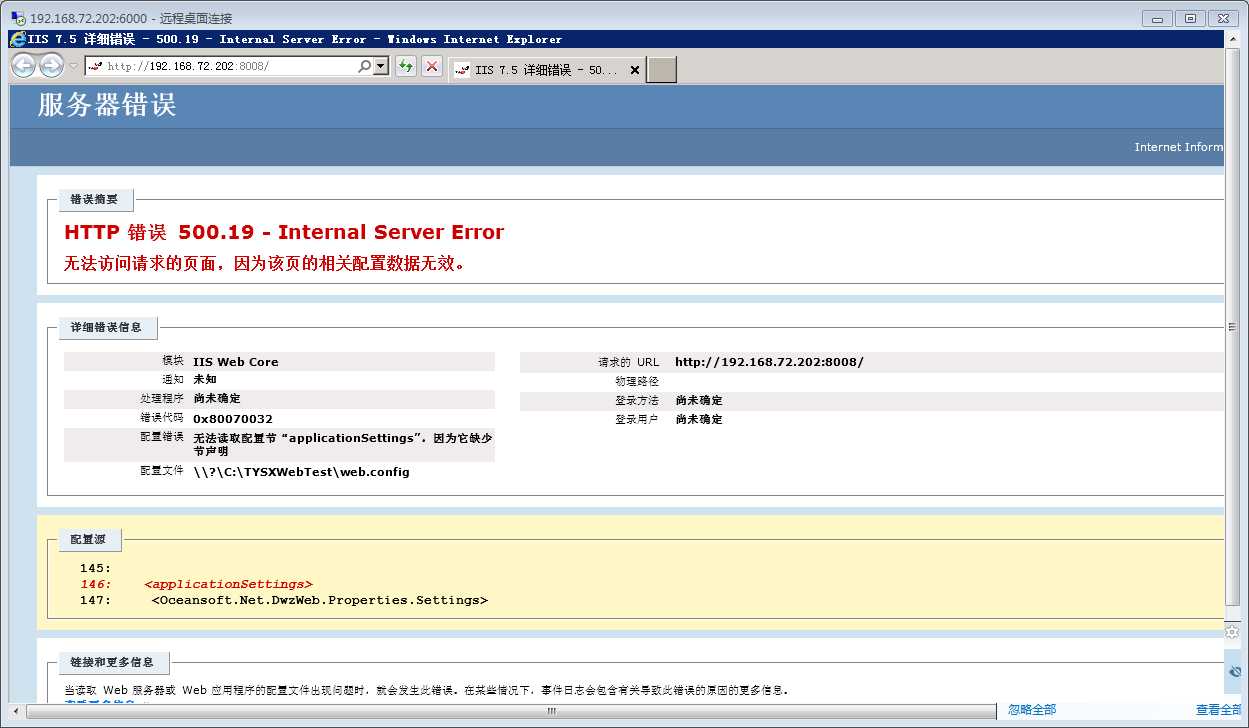Click the 错误摘要 section label
1249x728 pixels.
pos(94,200)
